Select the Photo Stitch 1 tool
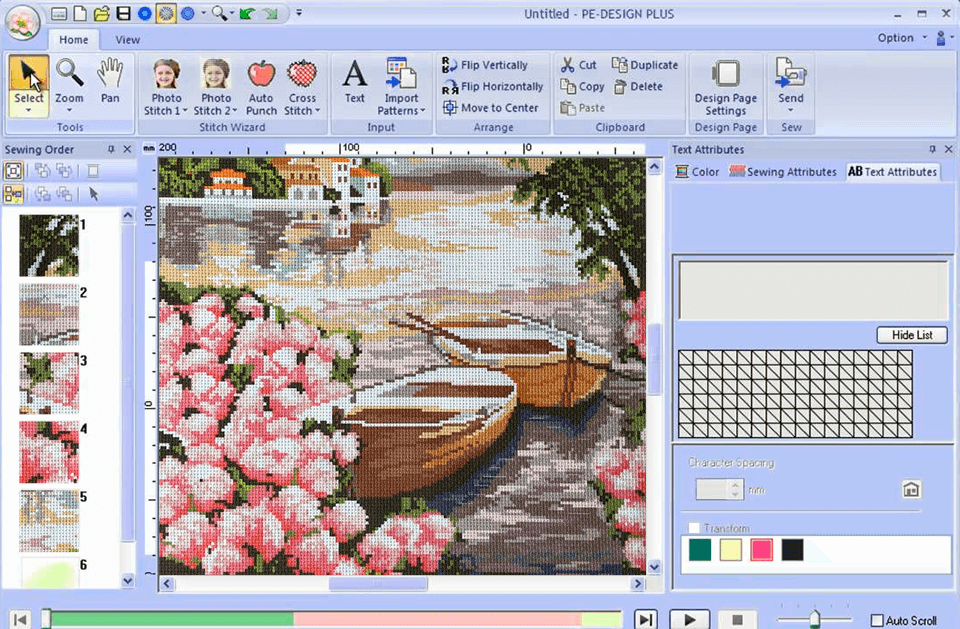Viewport: 960px width, 629px height. coord(165,85)
